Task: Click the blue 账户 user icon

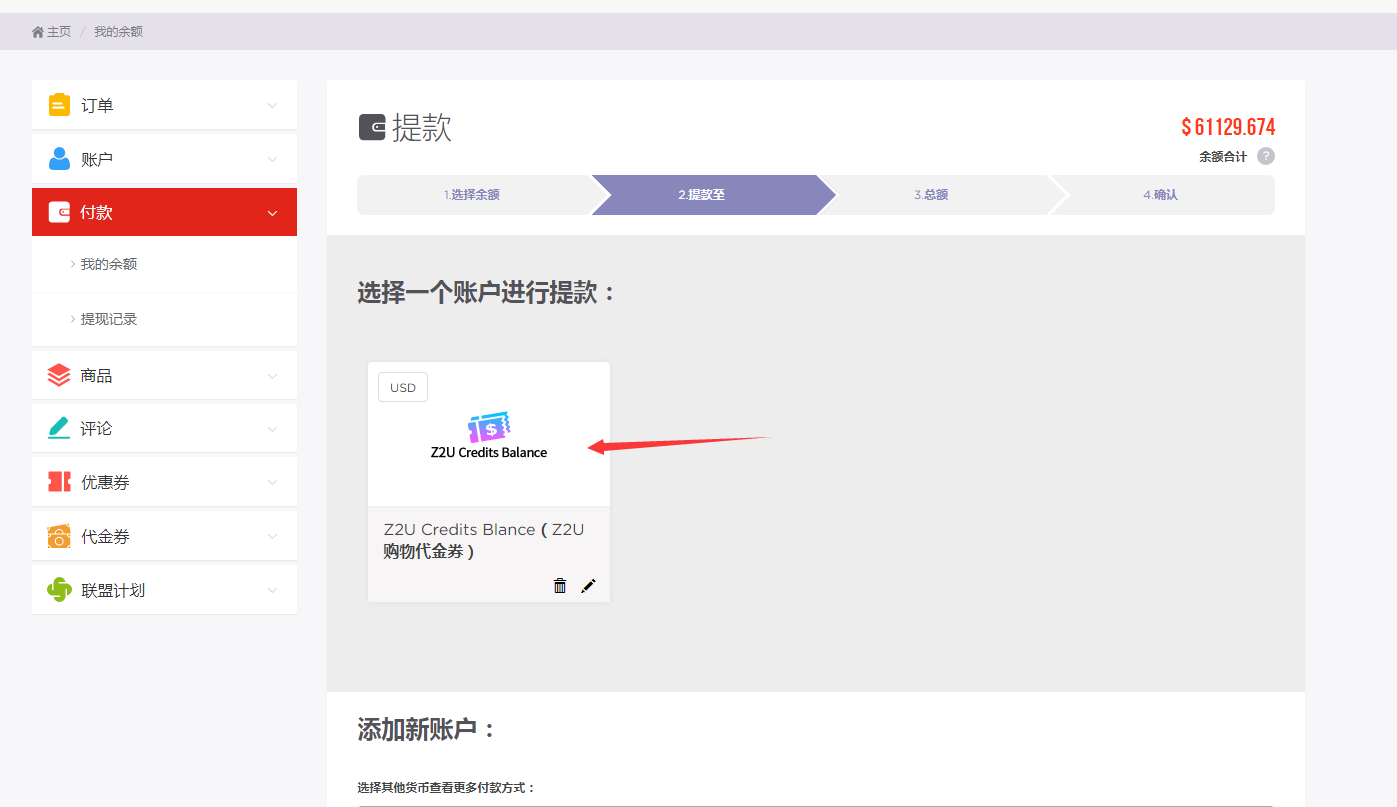Action: (x=59, y=159)
